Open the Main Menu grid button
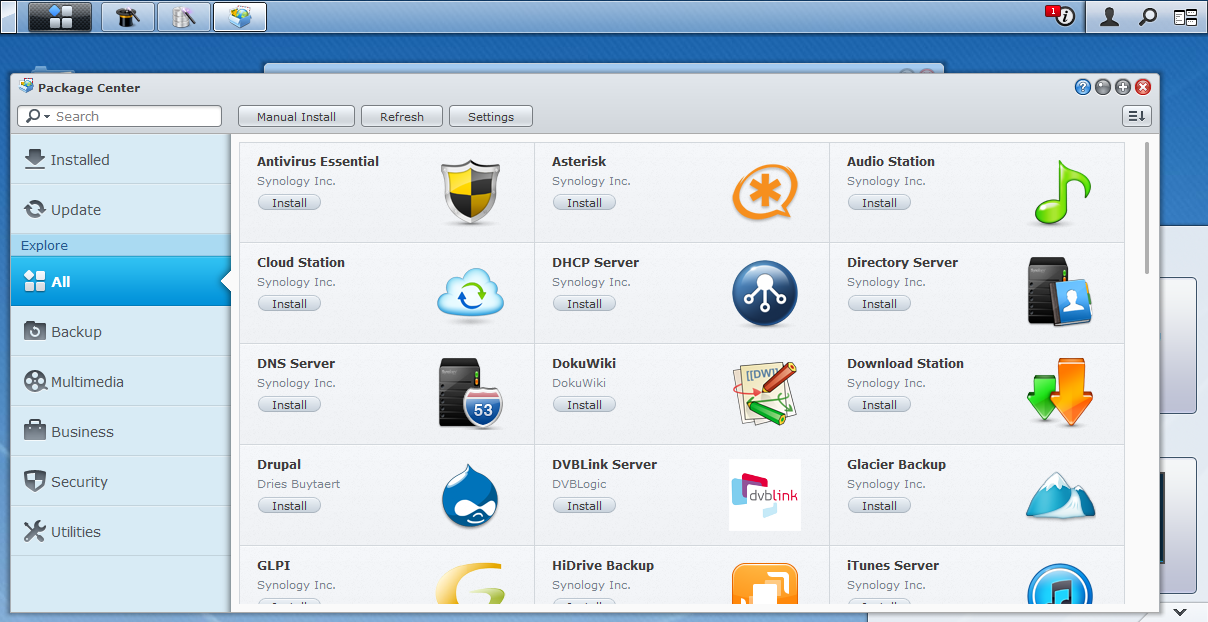The height and width of the screenshot is (622, 1208). tap(60, 16)
